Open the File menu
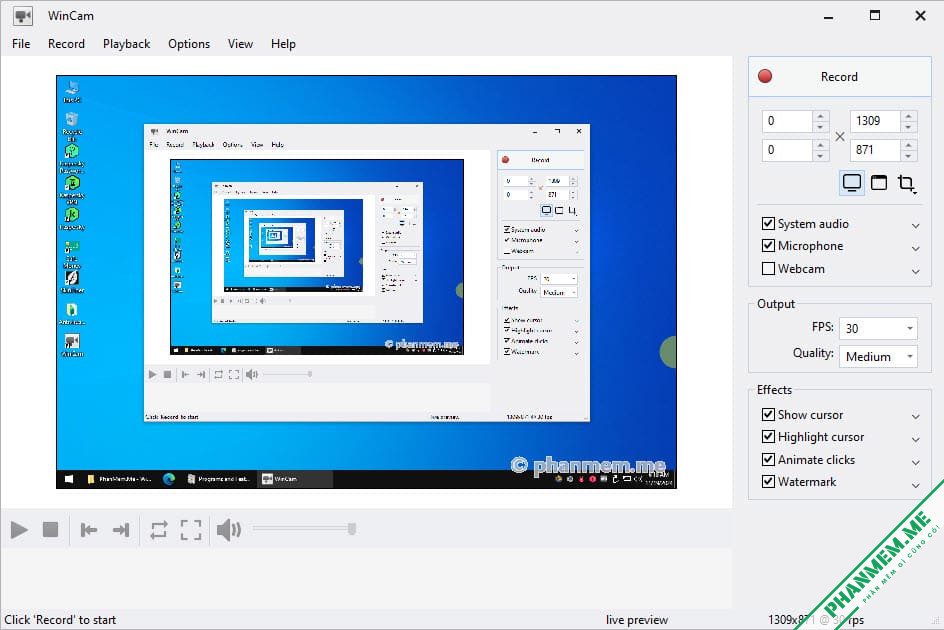The height and width of the screenshot is (630, 944). pos(21,44)
